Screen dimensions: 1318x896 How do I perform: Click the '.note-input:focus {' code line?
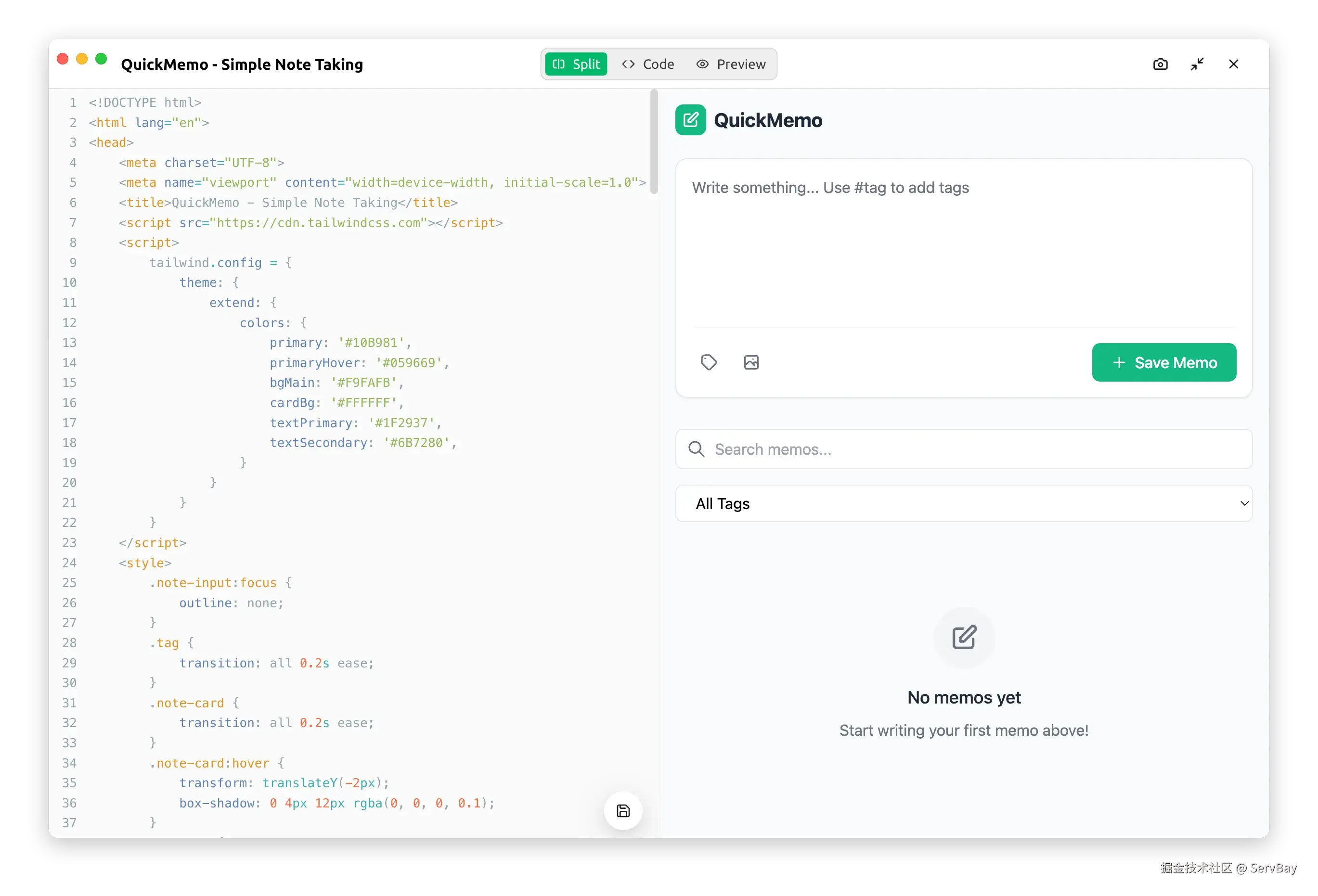coord(220,583)
